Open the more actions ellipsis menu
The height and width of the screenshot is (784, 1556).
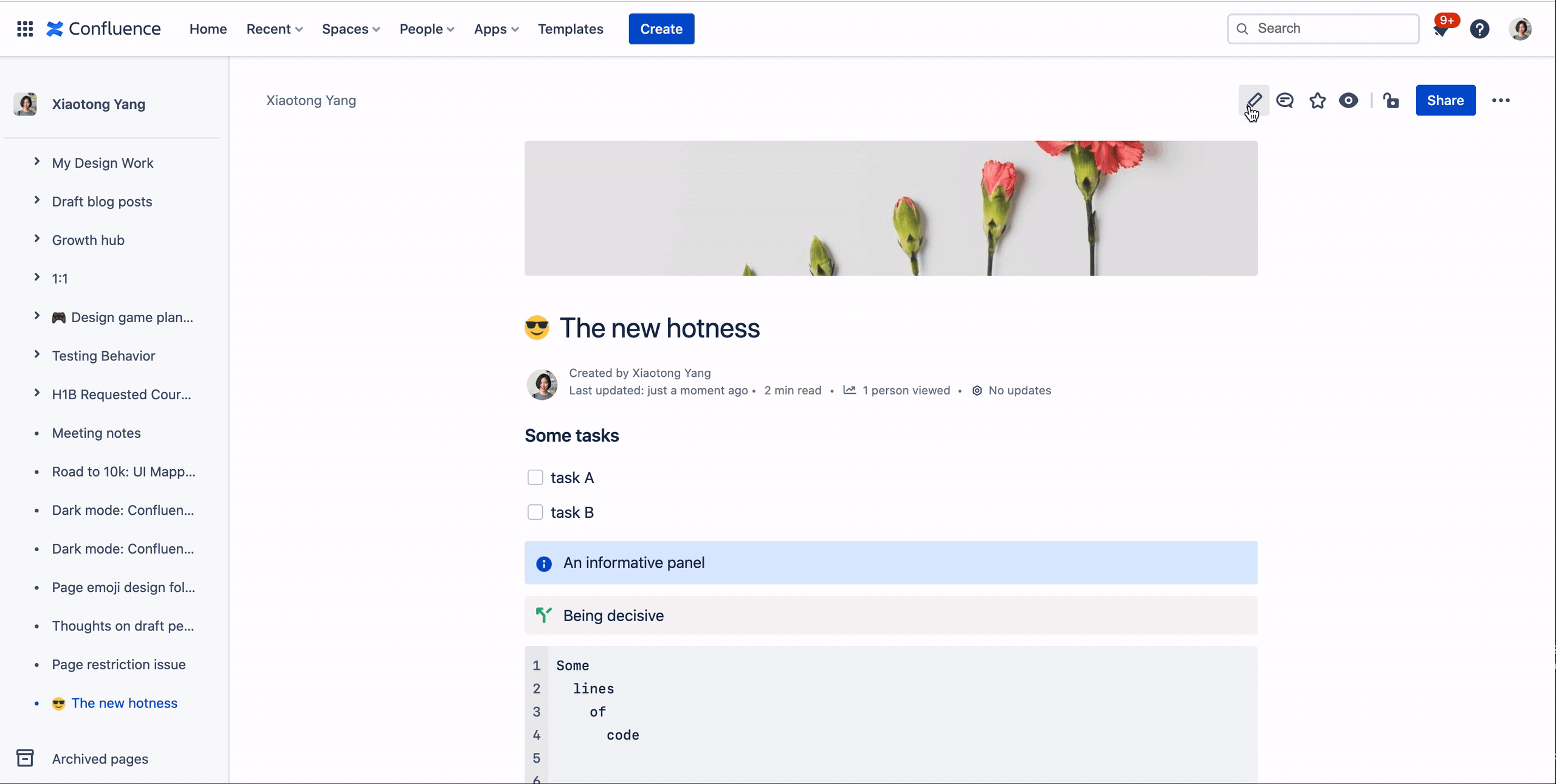[1501, 100]
